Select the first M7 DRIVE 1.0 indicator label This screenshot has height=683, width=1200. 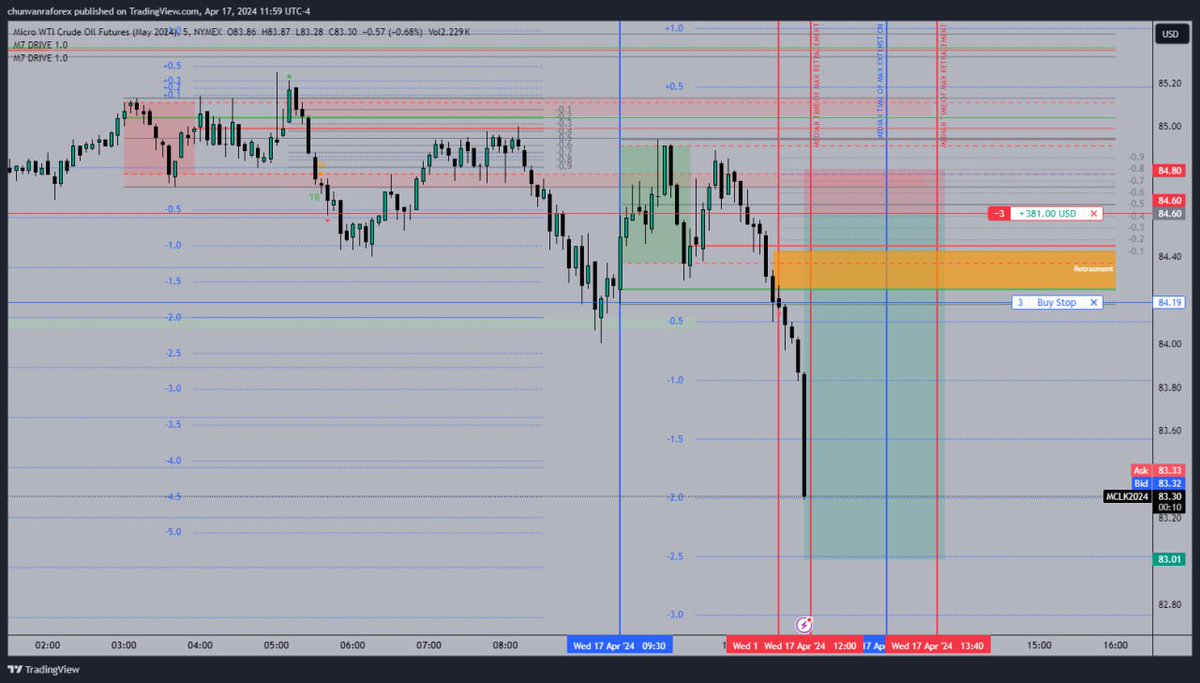(x=41, y=45)
